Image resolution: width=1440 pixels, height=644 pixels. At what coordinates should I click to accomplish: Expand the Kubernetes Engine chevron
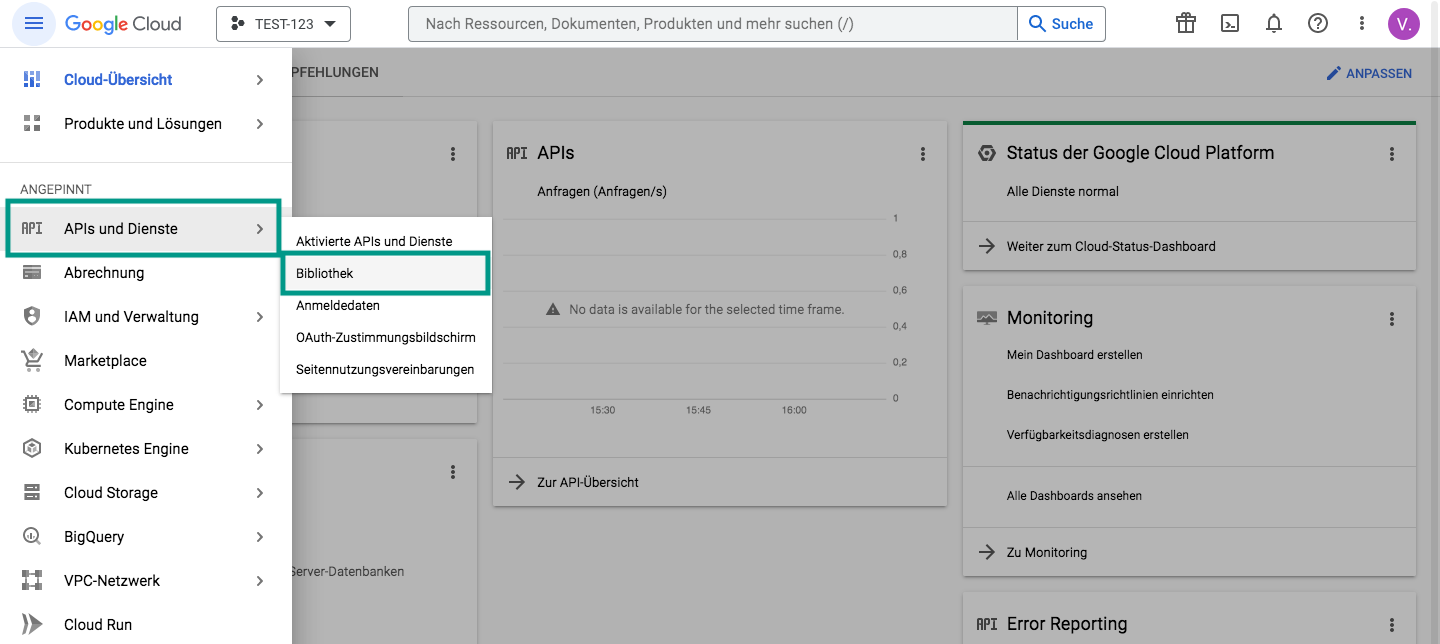click(x=260, y=449)
